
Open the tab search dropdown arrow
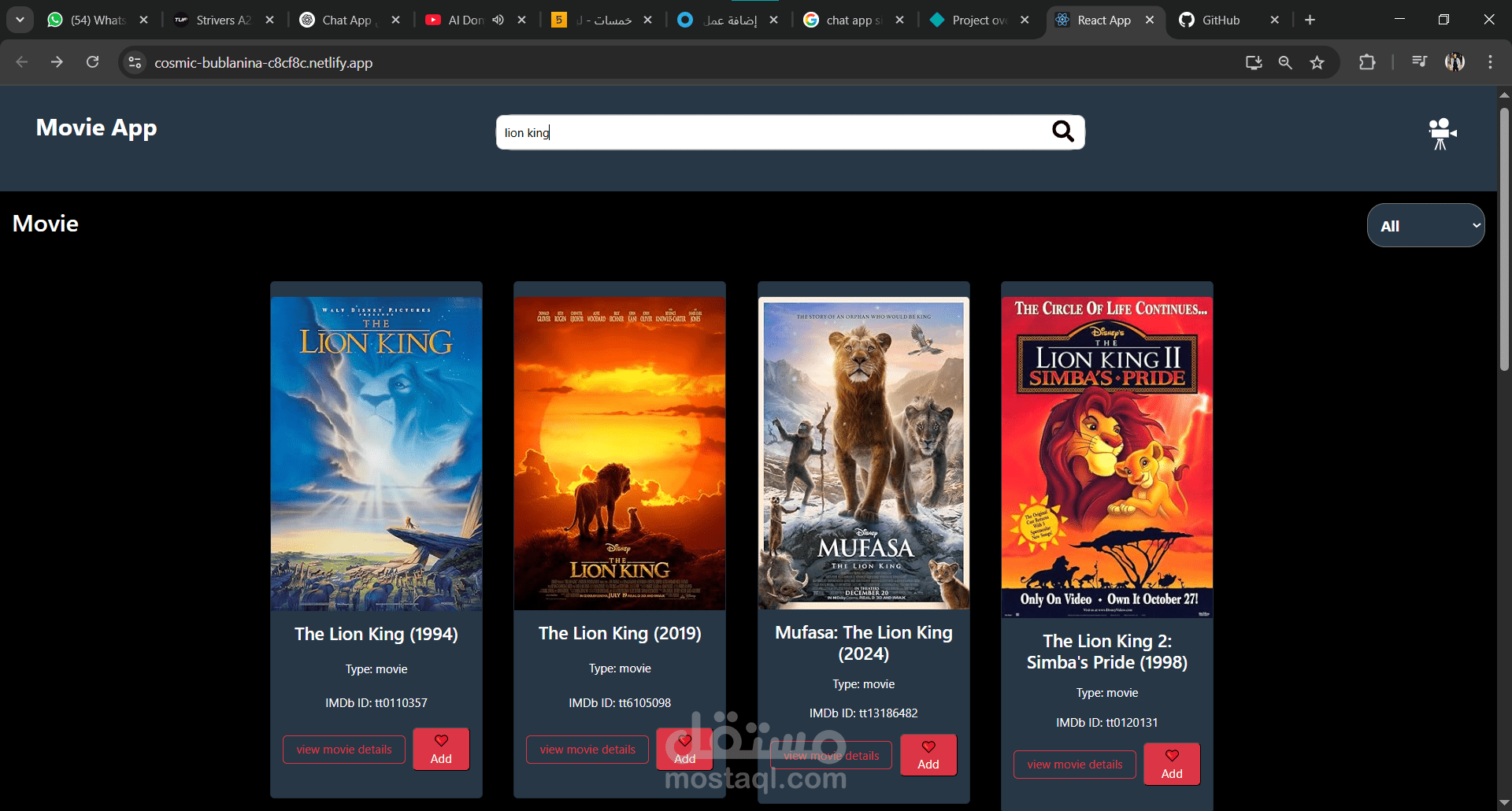tap(20, 20)
